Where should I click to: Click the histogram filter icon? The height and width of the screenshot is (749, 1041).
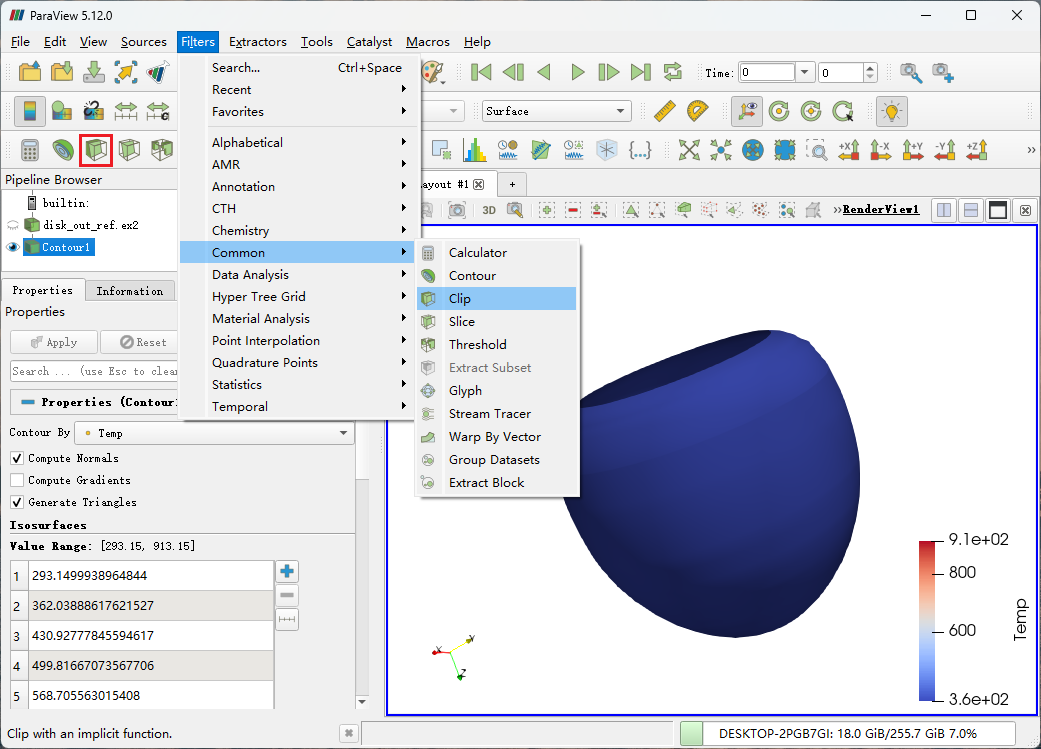[x=473, y=150]
